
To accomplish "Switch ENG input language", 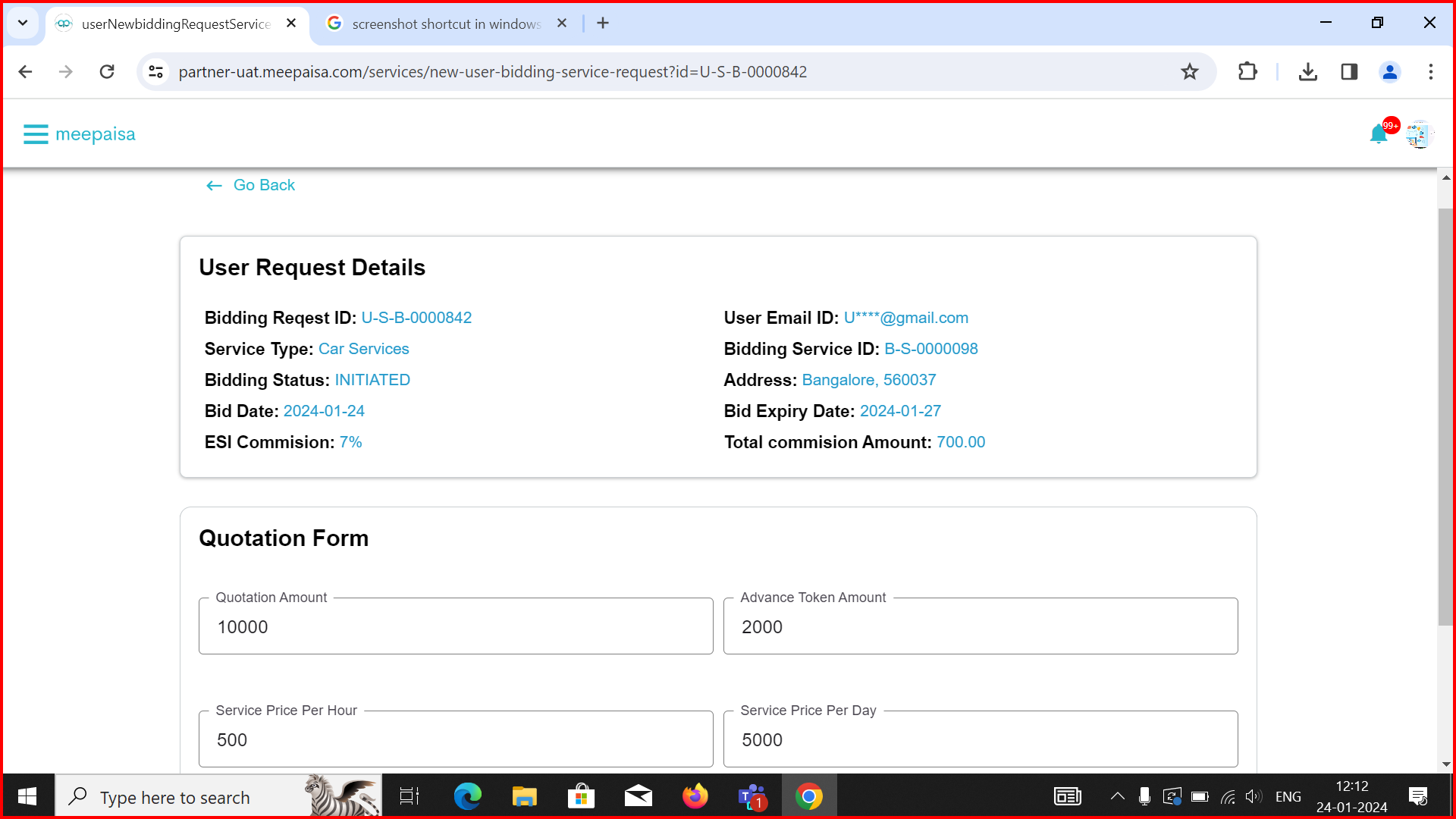I will [1288, 796].
